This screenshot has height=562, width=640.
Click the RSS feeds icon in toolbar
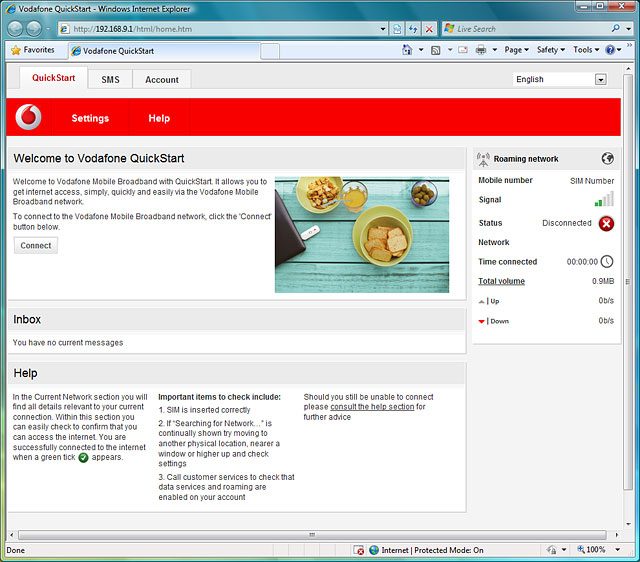[x=436, y=50]
